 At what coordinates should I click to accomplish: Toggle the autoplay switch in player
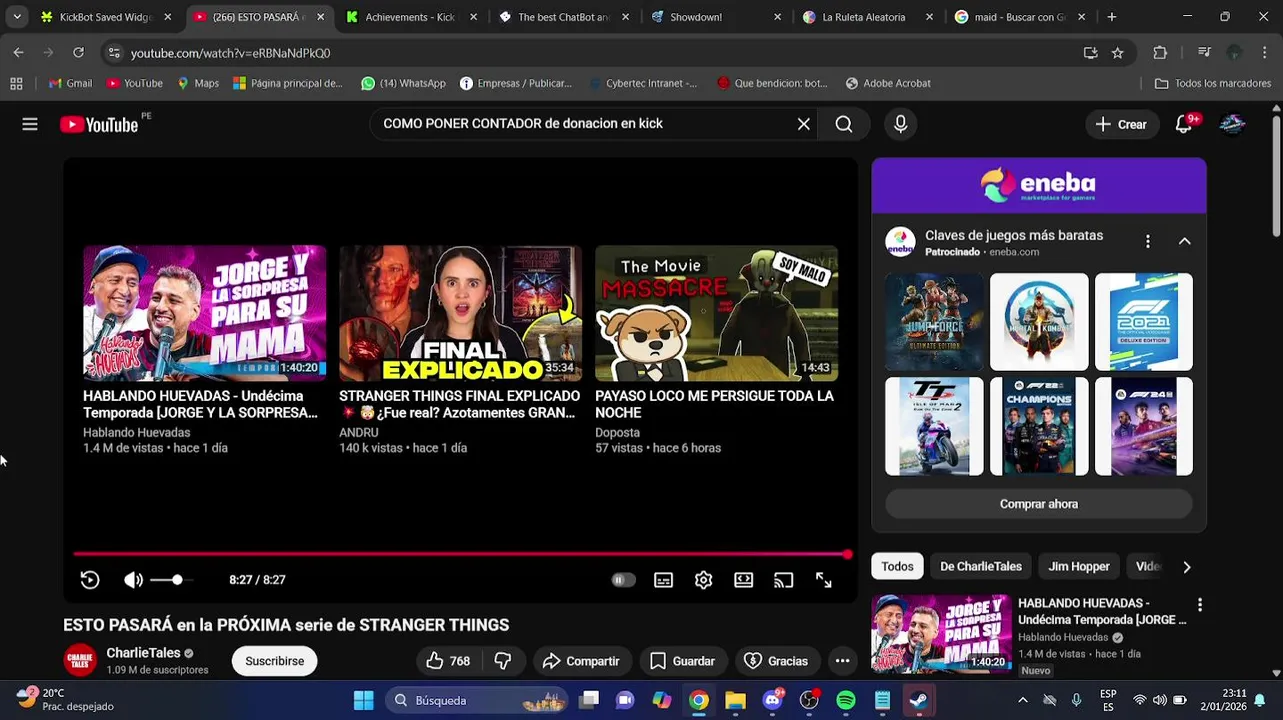click(x=623, y=580)
